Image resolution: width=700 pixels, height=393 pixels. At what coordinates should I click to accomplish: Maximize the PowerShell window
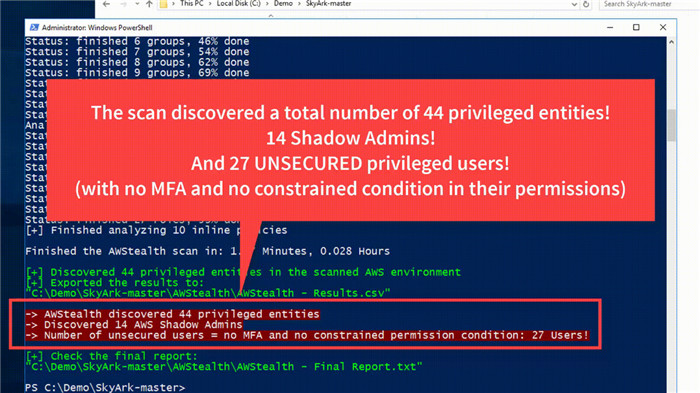[x=636, y=27]
